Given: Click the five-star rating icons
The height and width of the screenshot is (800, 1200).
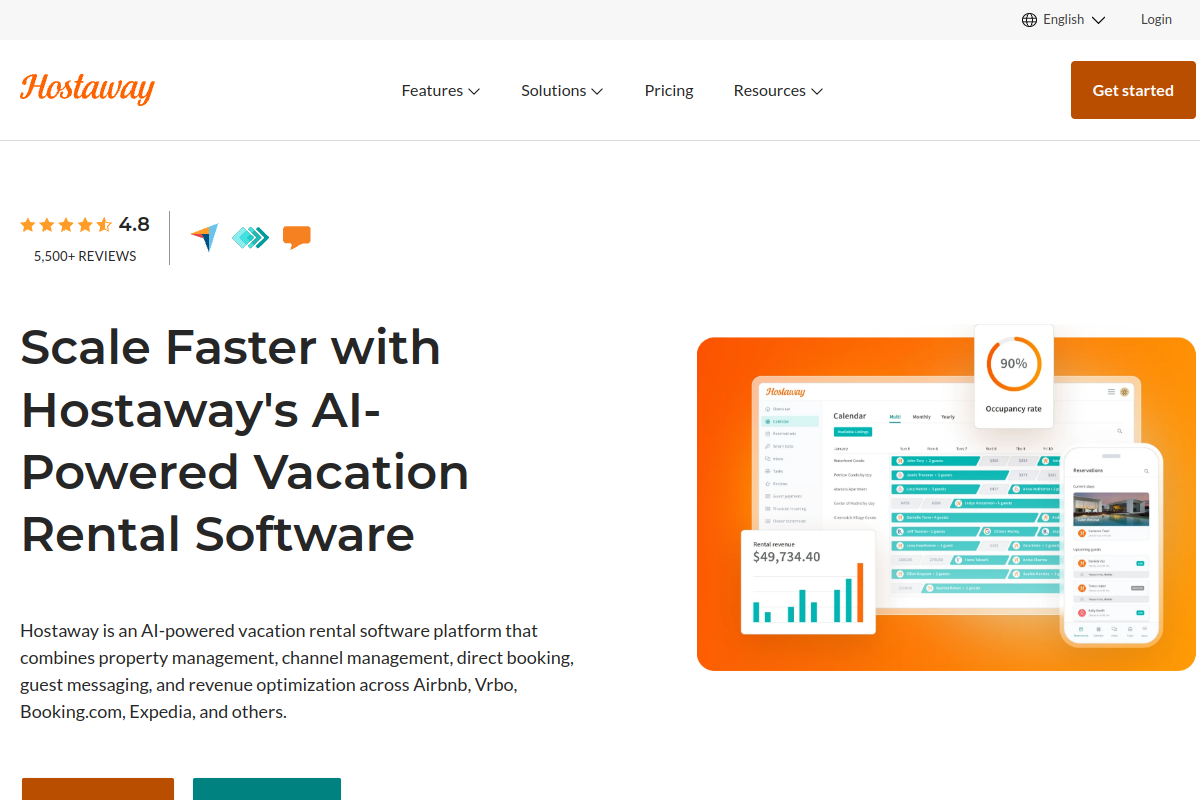Looking at the screenshot, I should pos(66,225).
